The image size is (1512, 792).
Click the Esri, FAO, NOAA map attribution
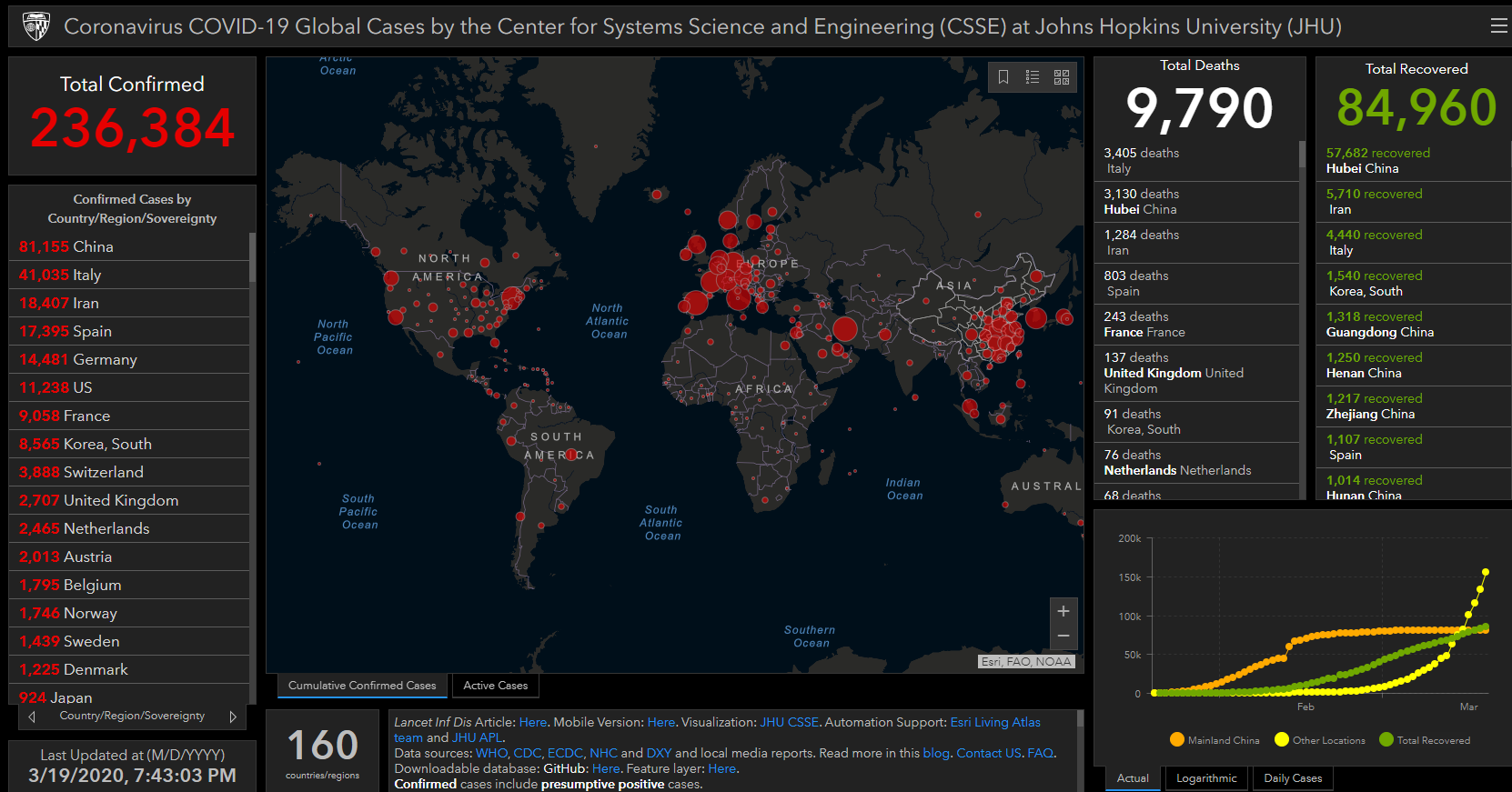coord(1026,662)
